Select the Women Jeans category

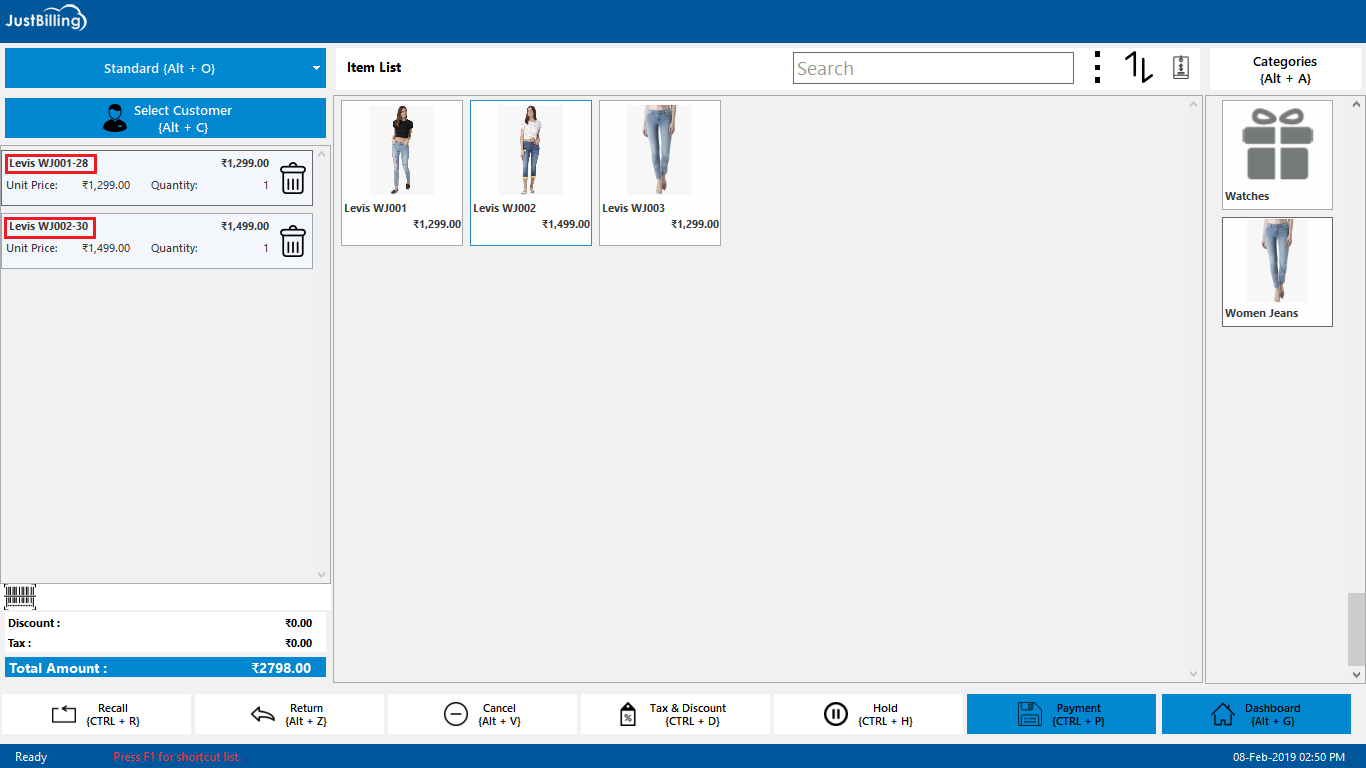pyautogui.click(x=1277, y=272)
